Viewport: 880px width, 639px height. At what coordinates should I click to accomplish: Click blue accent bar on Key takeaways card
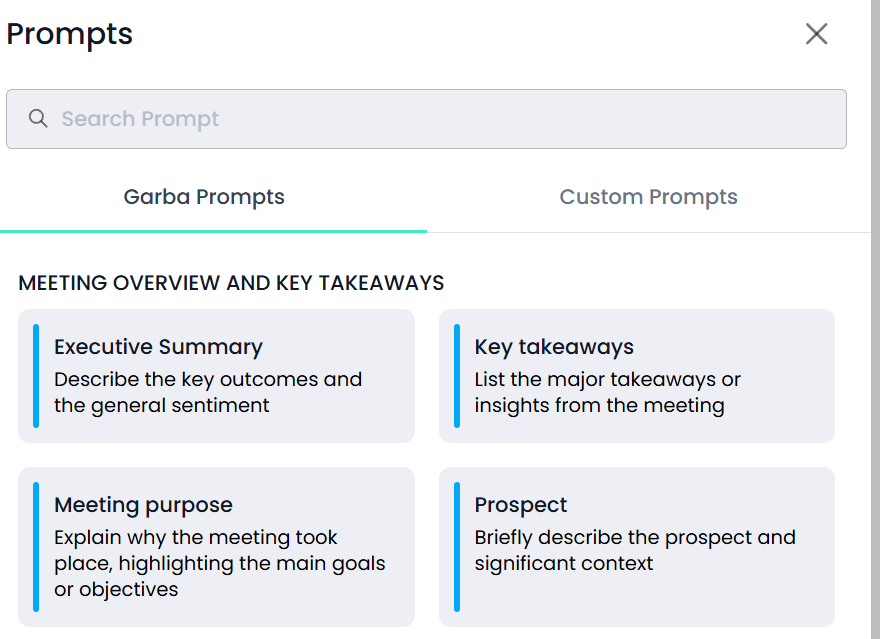click(457, 376)
